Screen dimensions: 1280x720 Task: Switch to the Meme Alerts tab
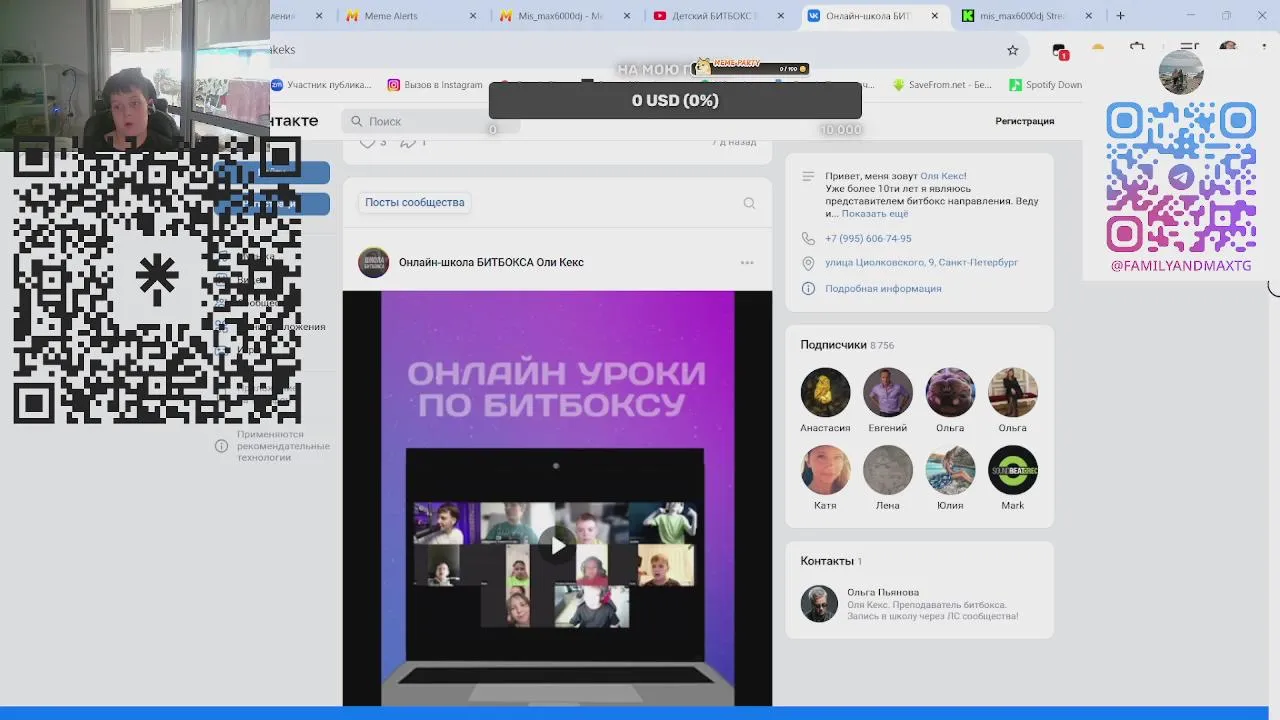click(x=411, y=16)
